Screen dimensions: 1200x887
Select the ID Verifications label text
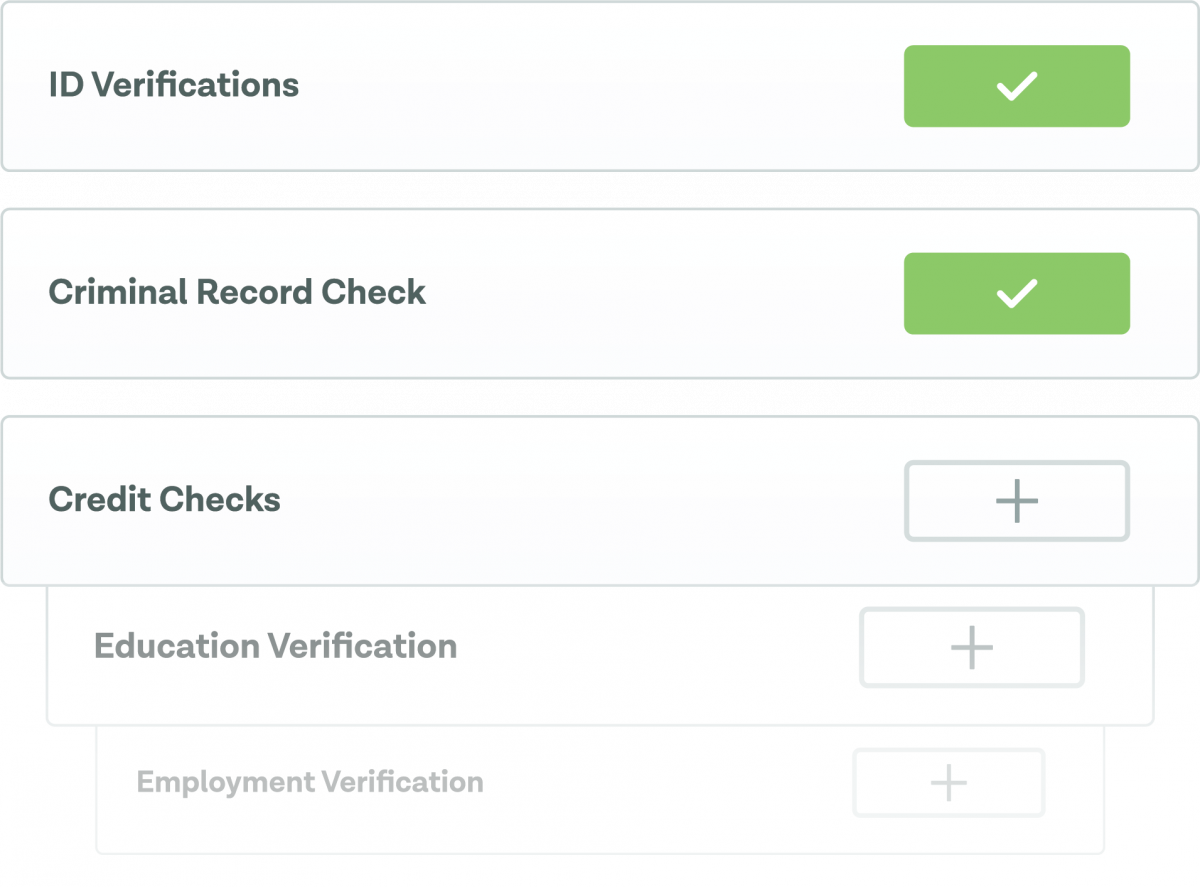[x=174, y=85]
